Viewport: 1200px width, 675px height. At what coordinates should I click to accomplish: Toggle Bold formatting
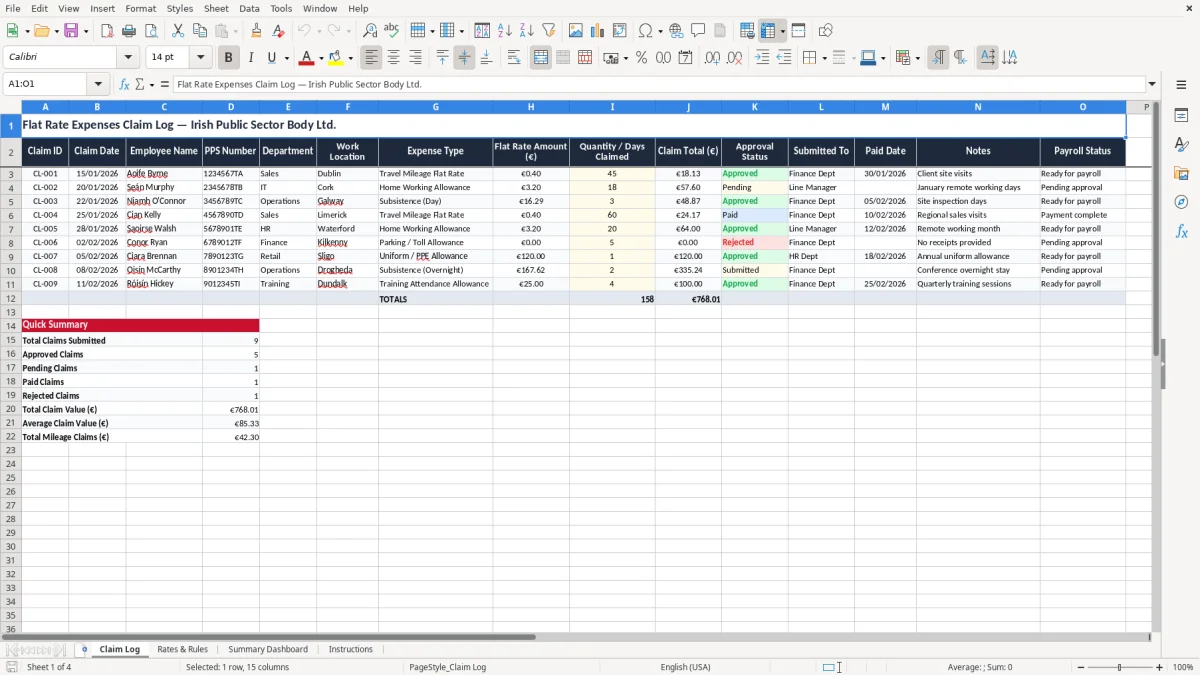[228, 58]
